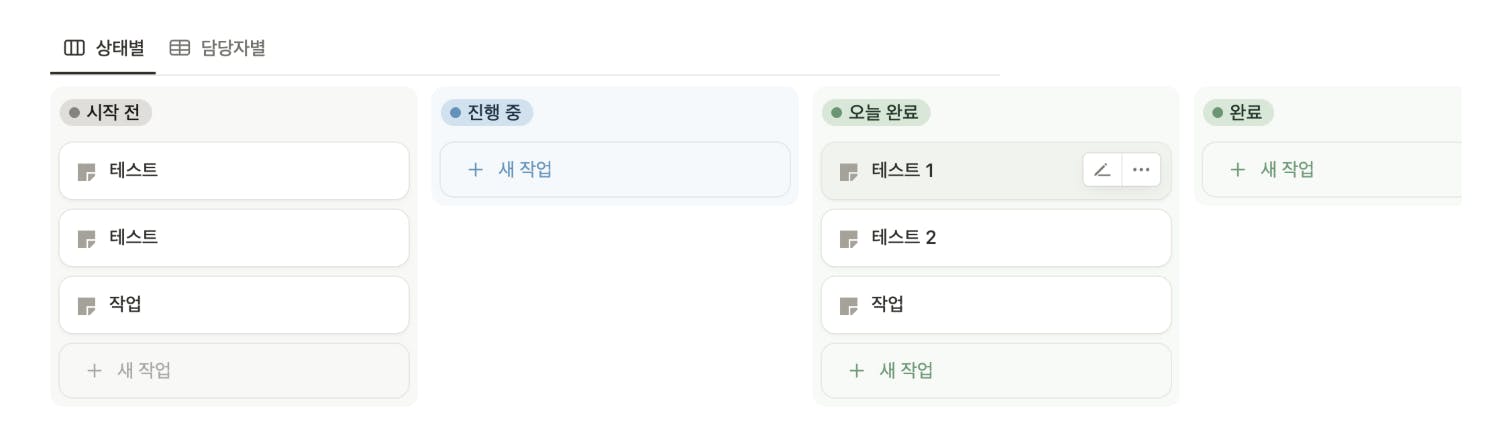Click the board icon beside 상태별 tab
Screen dimensions: 1512x444
pos(74,48)
